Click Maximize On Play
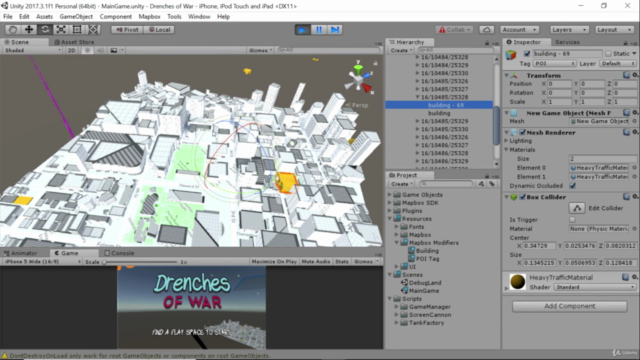This screenshot has height=360, width=640. 274,262
